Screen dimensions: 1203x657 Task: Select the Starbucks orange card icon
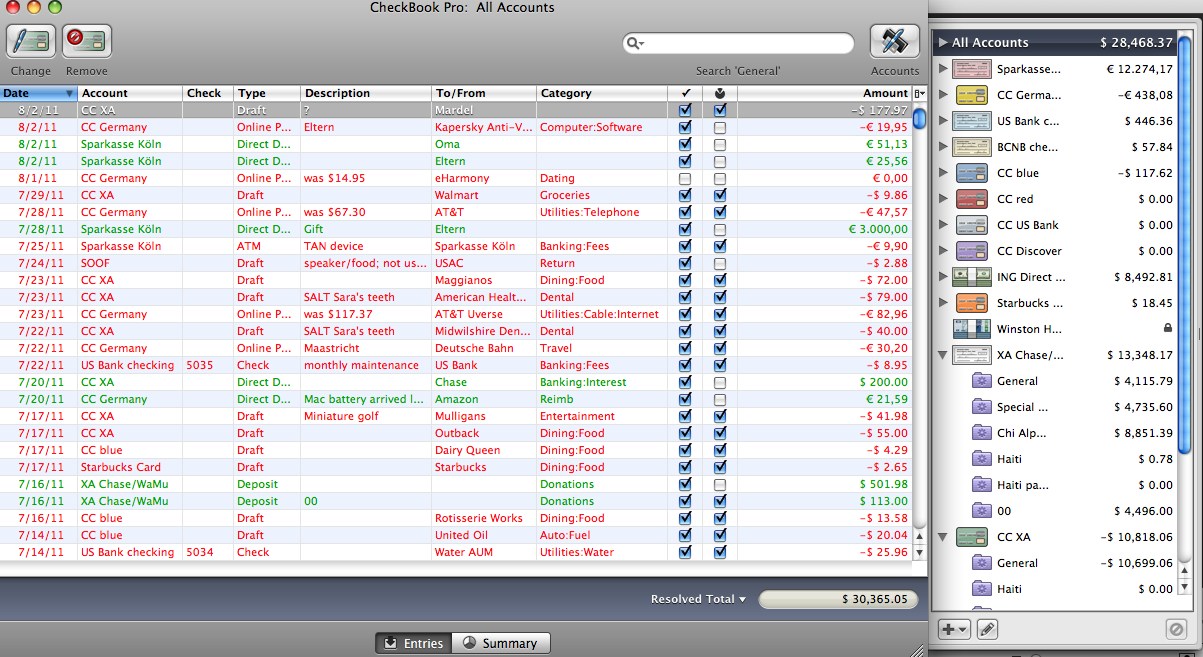tap(973, 303)
